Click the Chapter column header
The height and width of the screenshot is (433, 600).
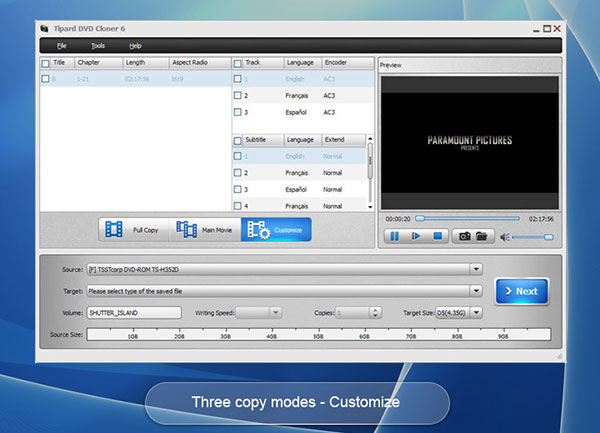pos(99,63)
